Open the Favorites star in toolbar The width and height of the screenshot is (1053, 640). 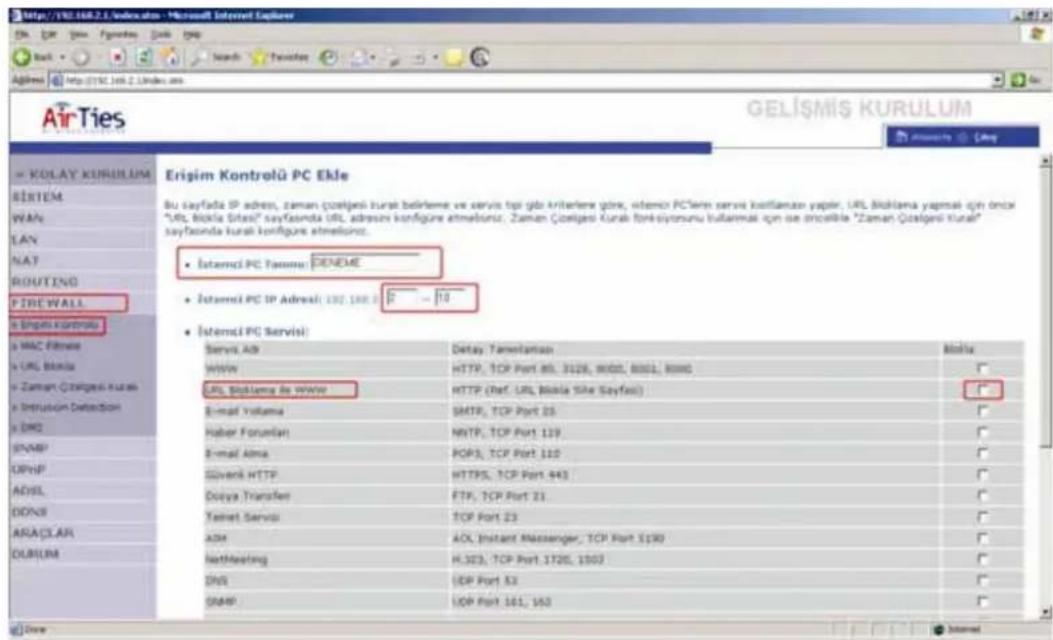point(279,58)
